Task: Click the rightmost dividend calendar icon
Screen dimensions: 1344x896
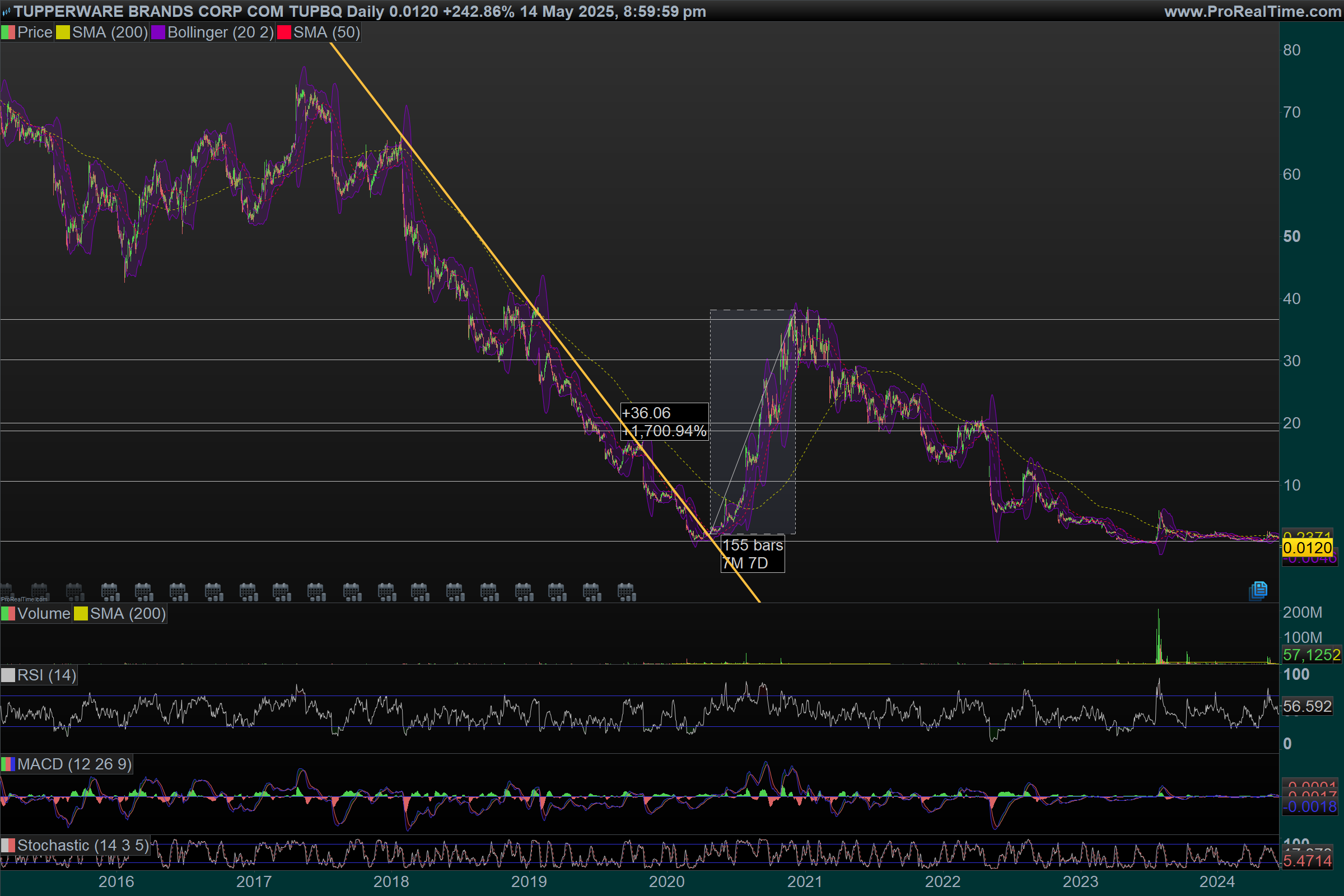Action: click(x=626, y=592)
